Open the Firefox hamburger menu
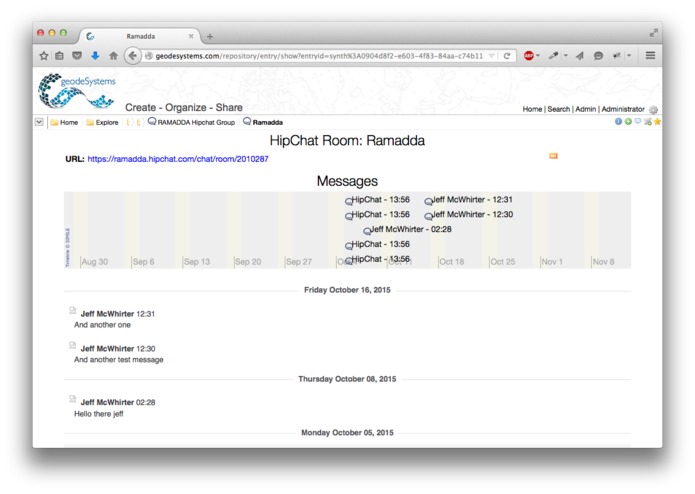 650,56
